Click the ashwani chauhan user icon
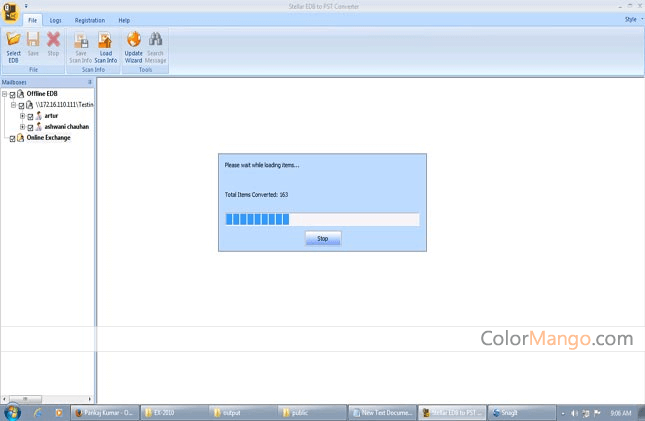 point(39,126)
